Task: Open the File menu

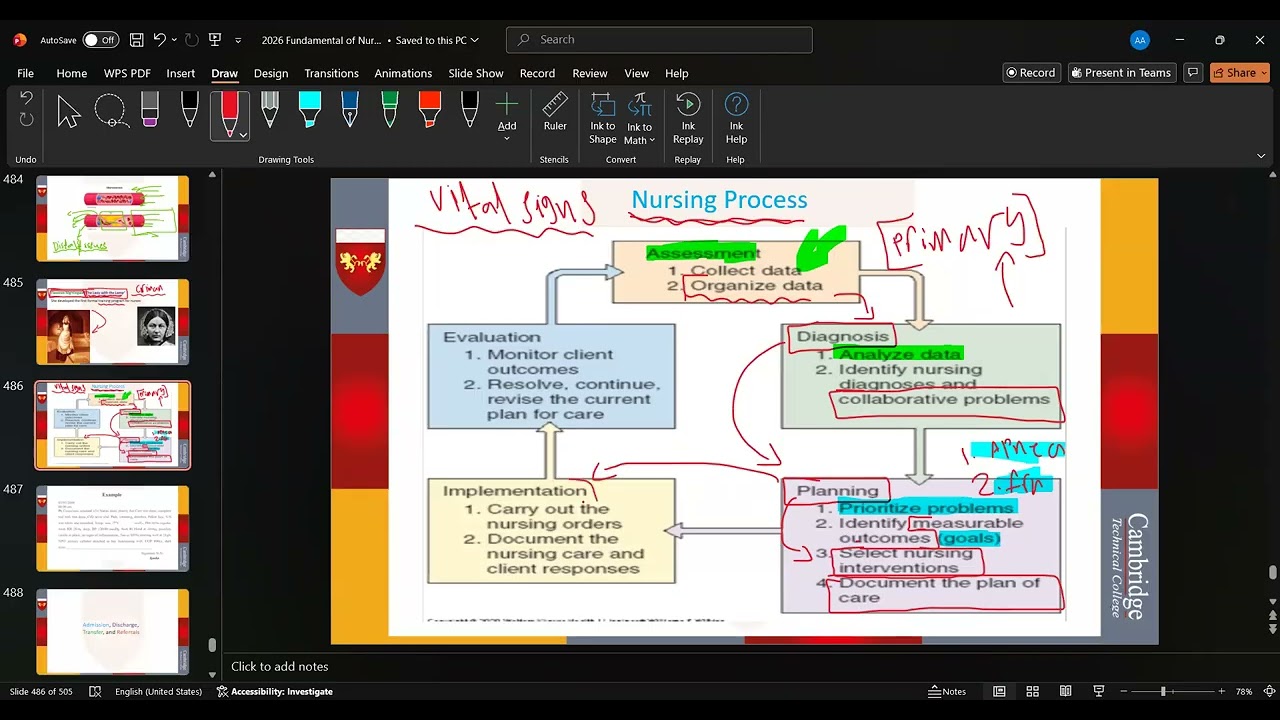Action: point(26,73)
